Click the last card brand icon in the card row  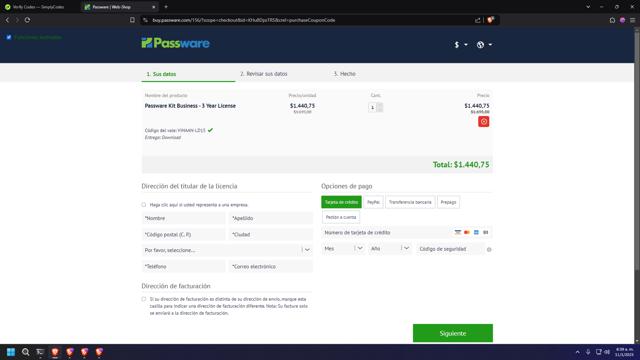485,232
